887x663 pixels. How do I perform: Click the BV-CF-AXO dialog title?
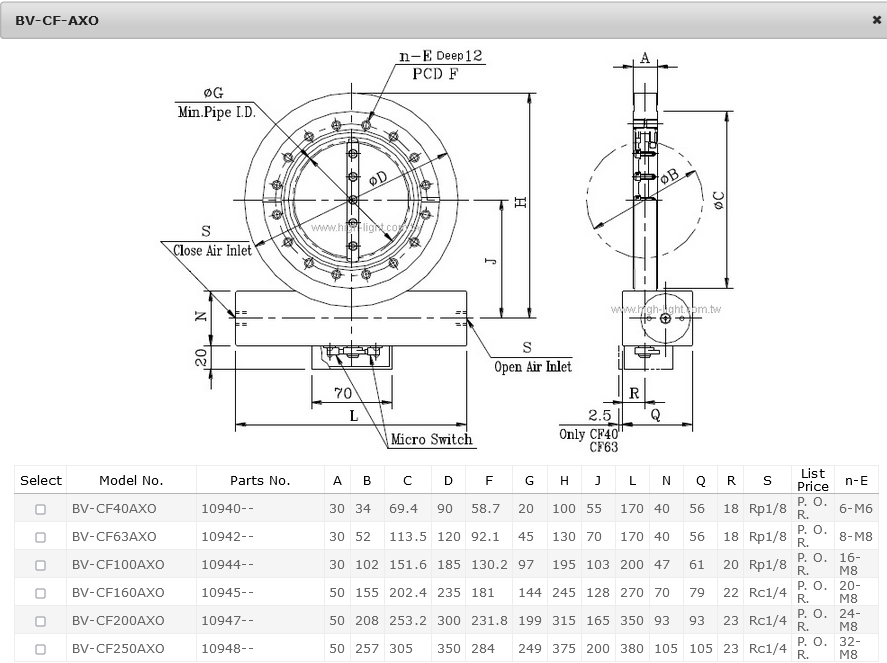click(x=57, y=20)
